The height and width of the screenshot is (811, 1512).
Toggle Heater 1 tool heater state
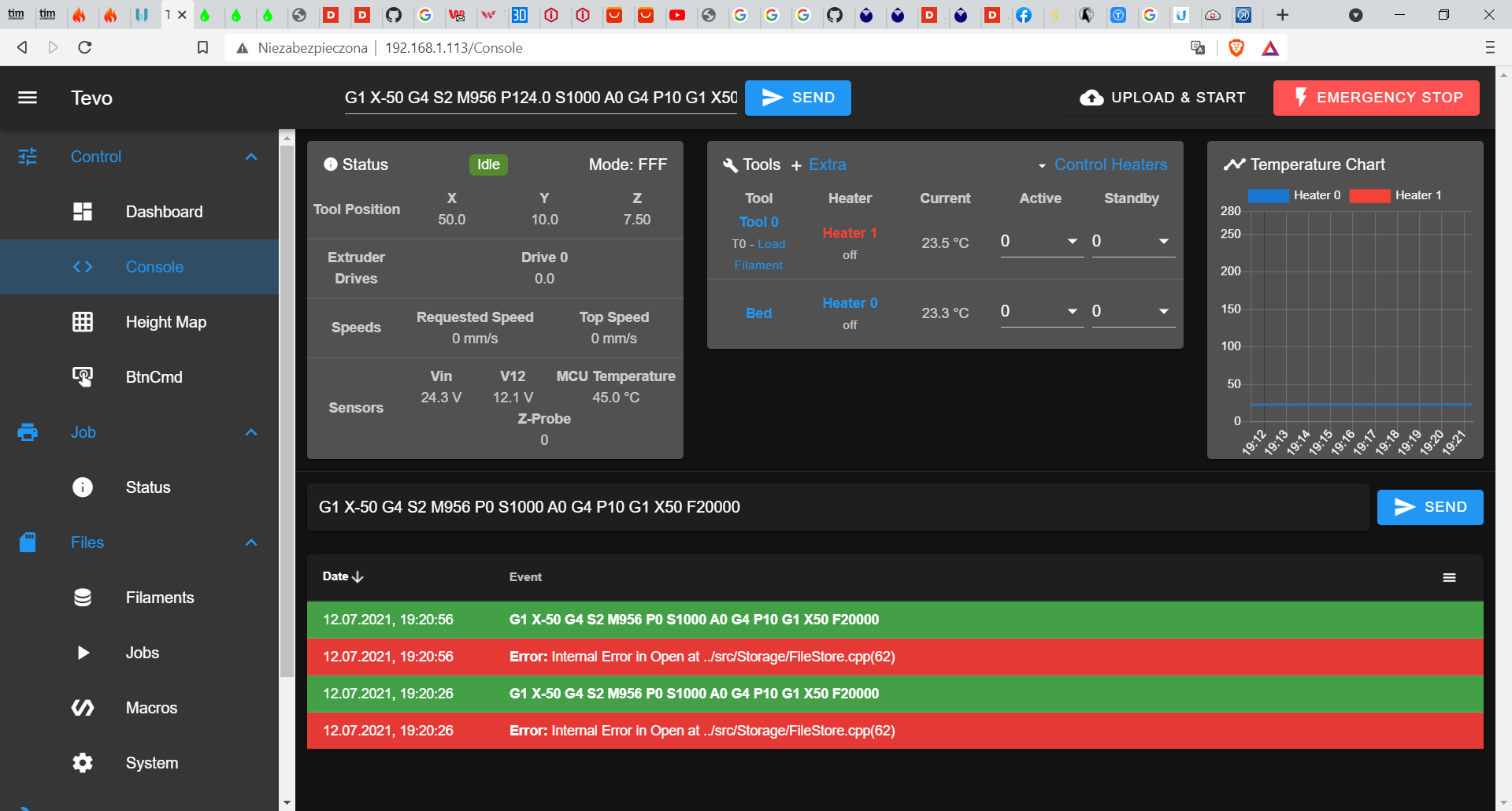pyautogui.click(x=850, y=233)
